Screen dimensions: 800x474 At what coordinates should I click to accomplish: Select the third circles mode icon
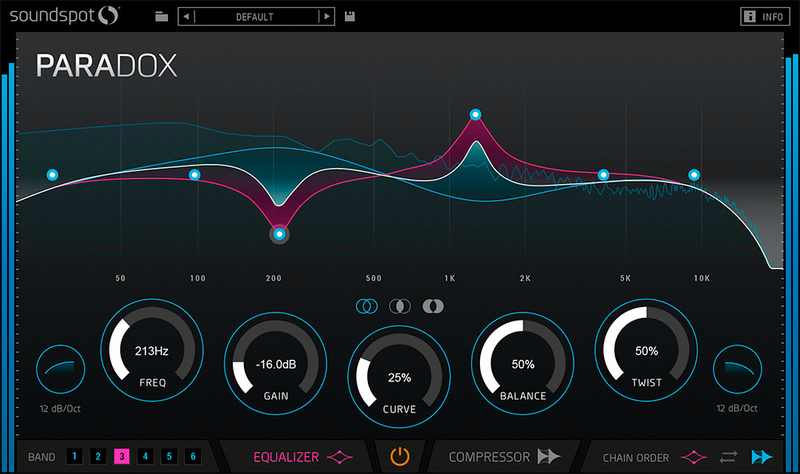433,306
